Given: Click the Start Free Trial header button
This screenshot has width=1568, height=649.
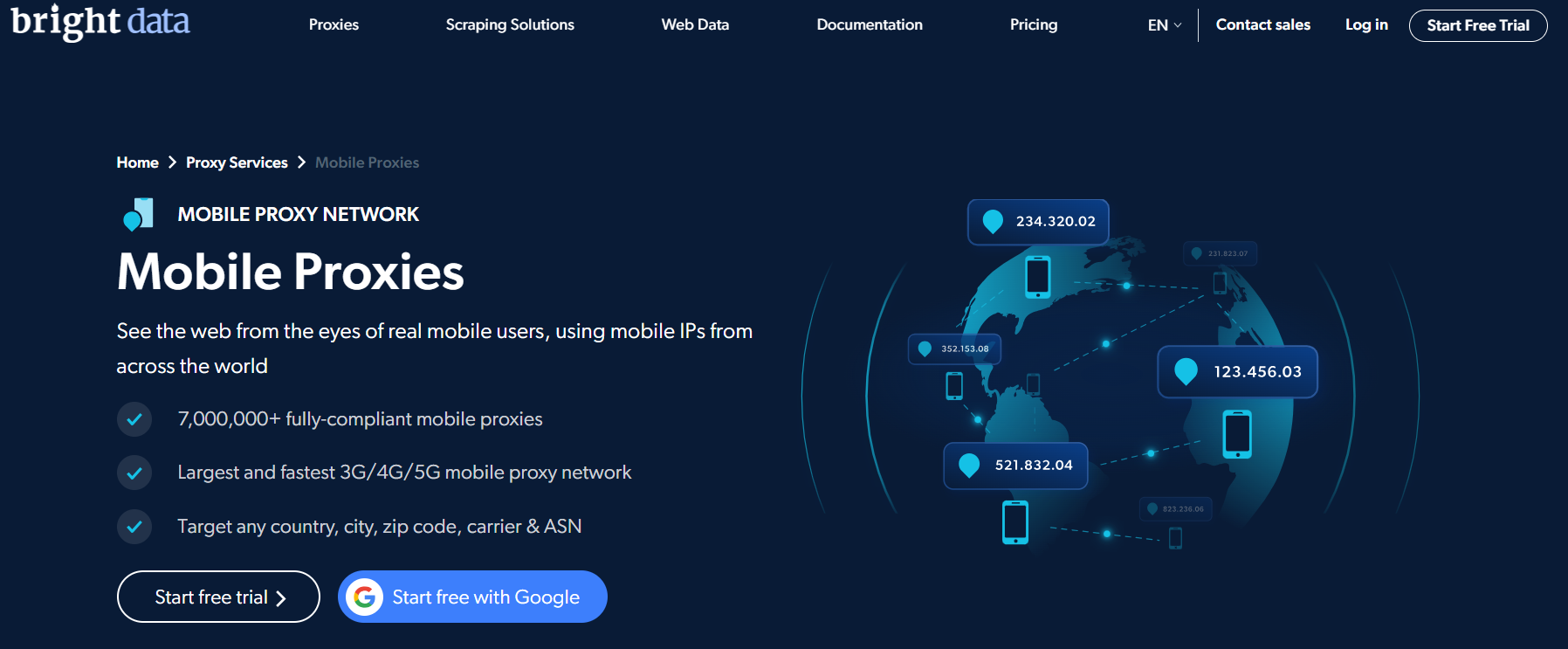Looking at the screenshot, I should point(1478,25).
